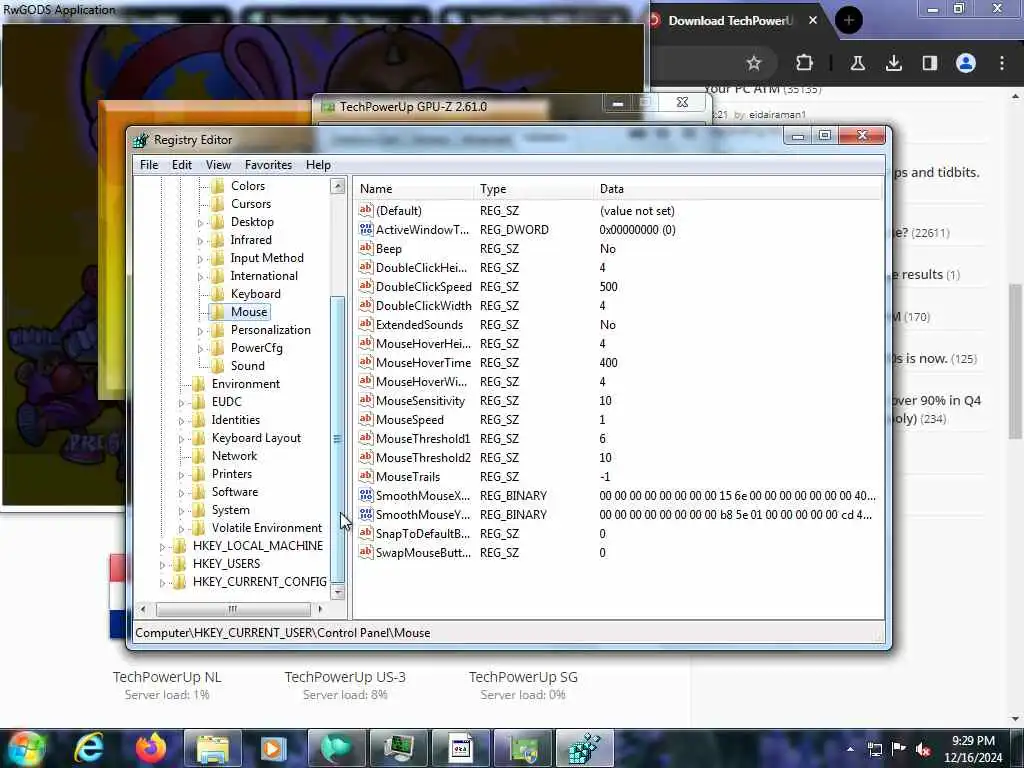The image size is (1024, 768).
Task: Toggle Chrome's side panel icon
Action: tap(929, 63)
